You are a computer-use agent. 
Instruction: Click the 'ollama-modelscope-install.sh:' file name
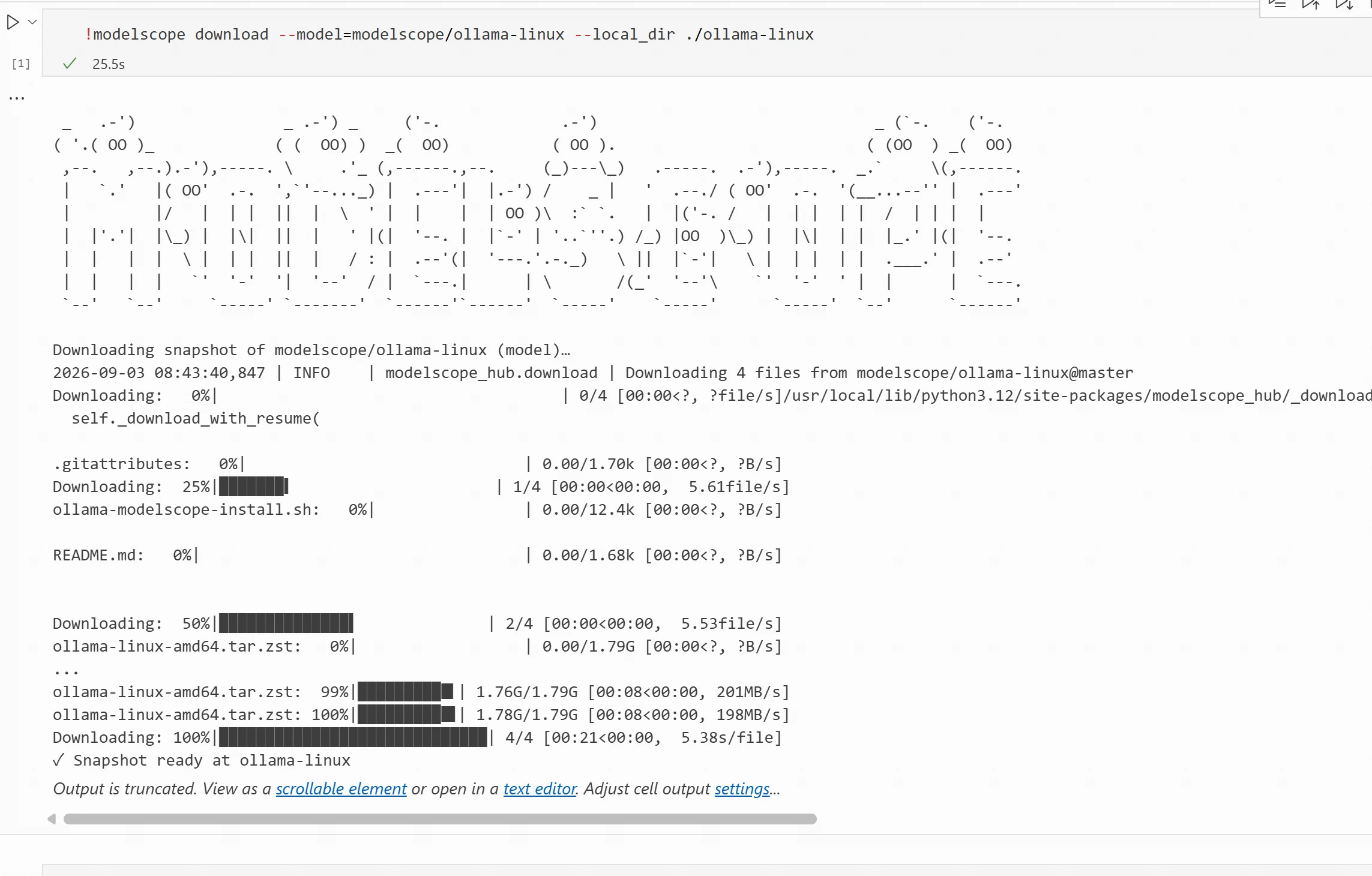(186, 509)
